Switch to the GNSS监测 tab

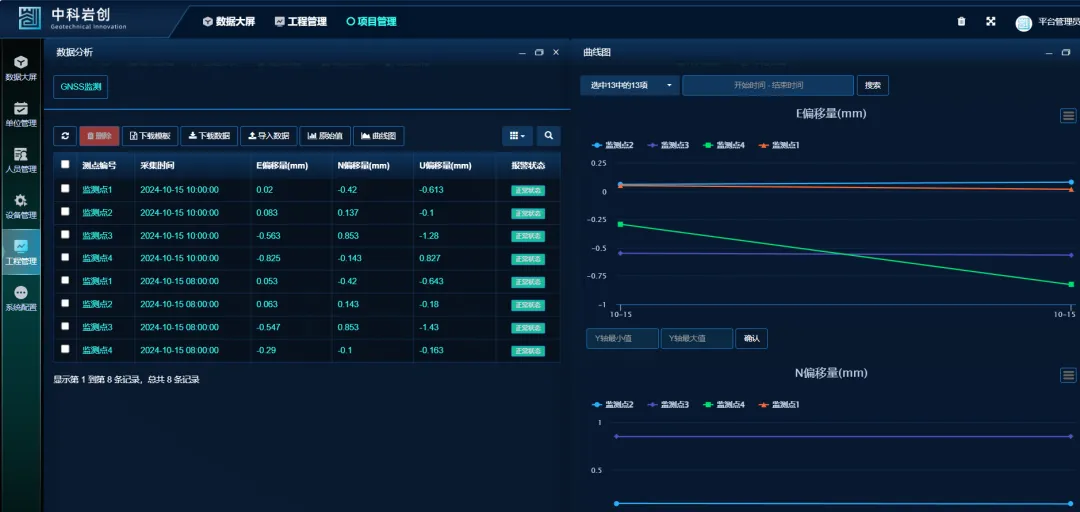(x=81, y=88)
